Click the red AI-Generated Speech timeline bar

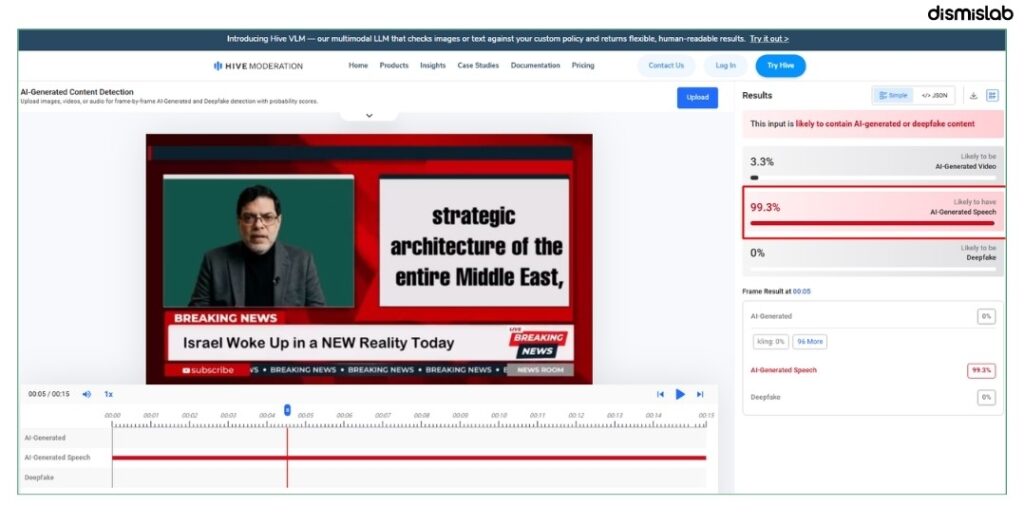click(409, 458)
